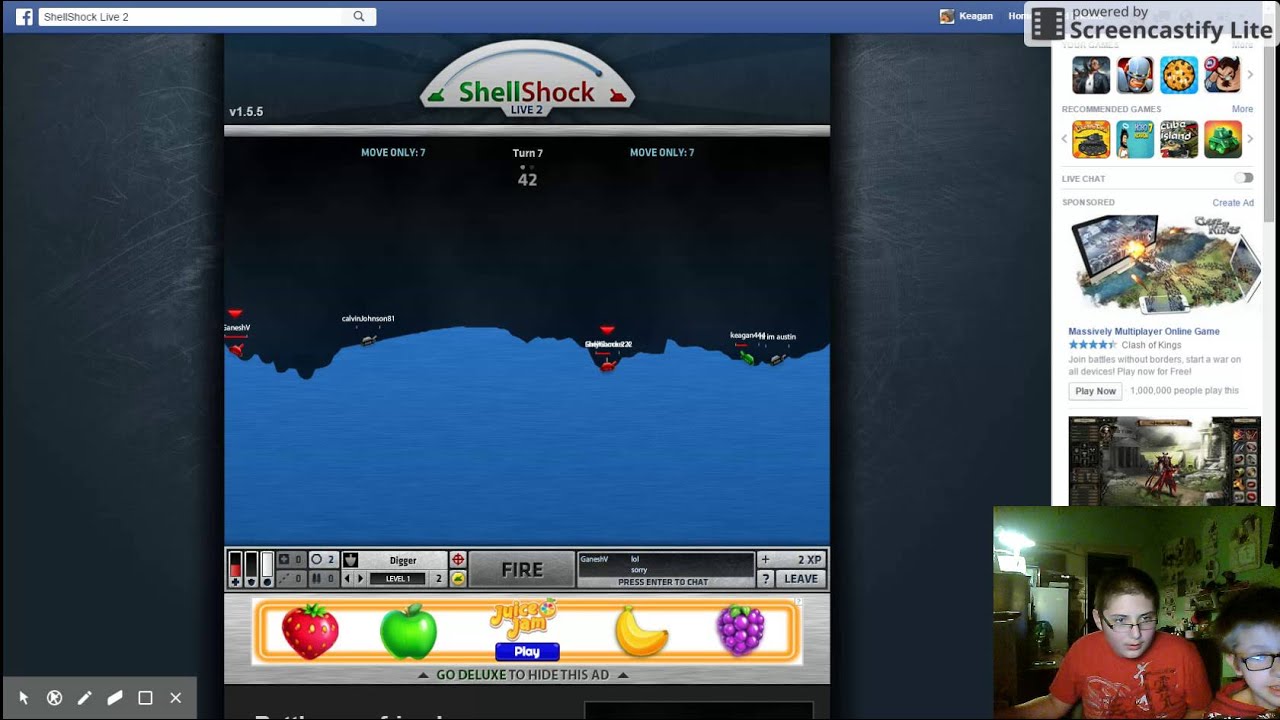This screenshot has height=720, width=1280.
Task: Open the Hobo 7 recommended game
Action: coord(1135,139)
